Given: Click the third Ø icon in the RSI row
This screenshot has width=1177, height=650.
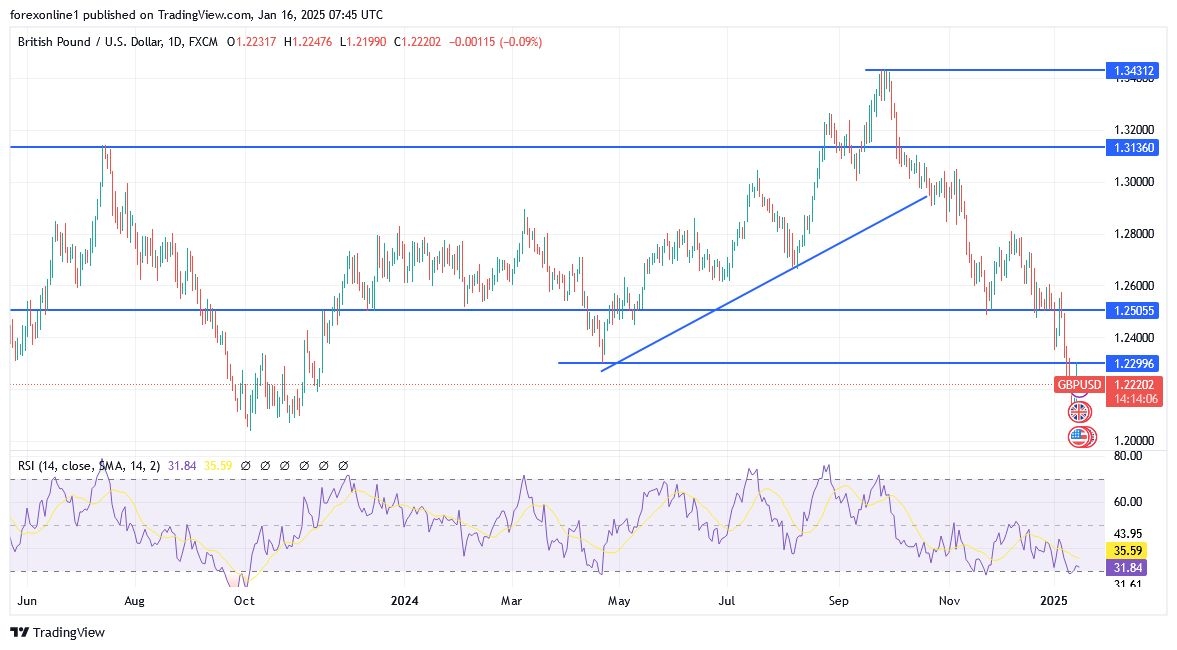Looking at the screenshot, I should [x=284, y=465].
